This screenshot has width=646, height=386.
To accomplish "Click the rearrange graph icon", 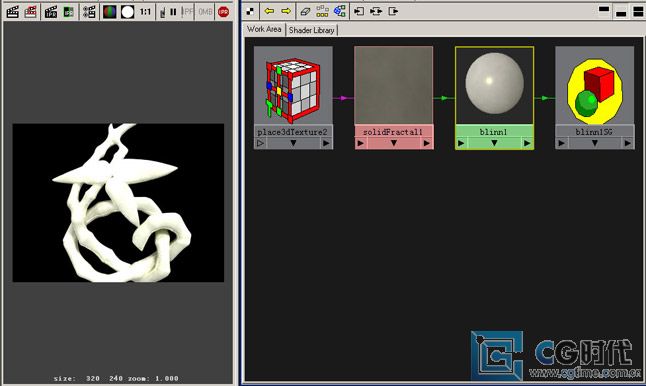I will click(322, 11).
